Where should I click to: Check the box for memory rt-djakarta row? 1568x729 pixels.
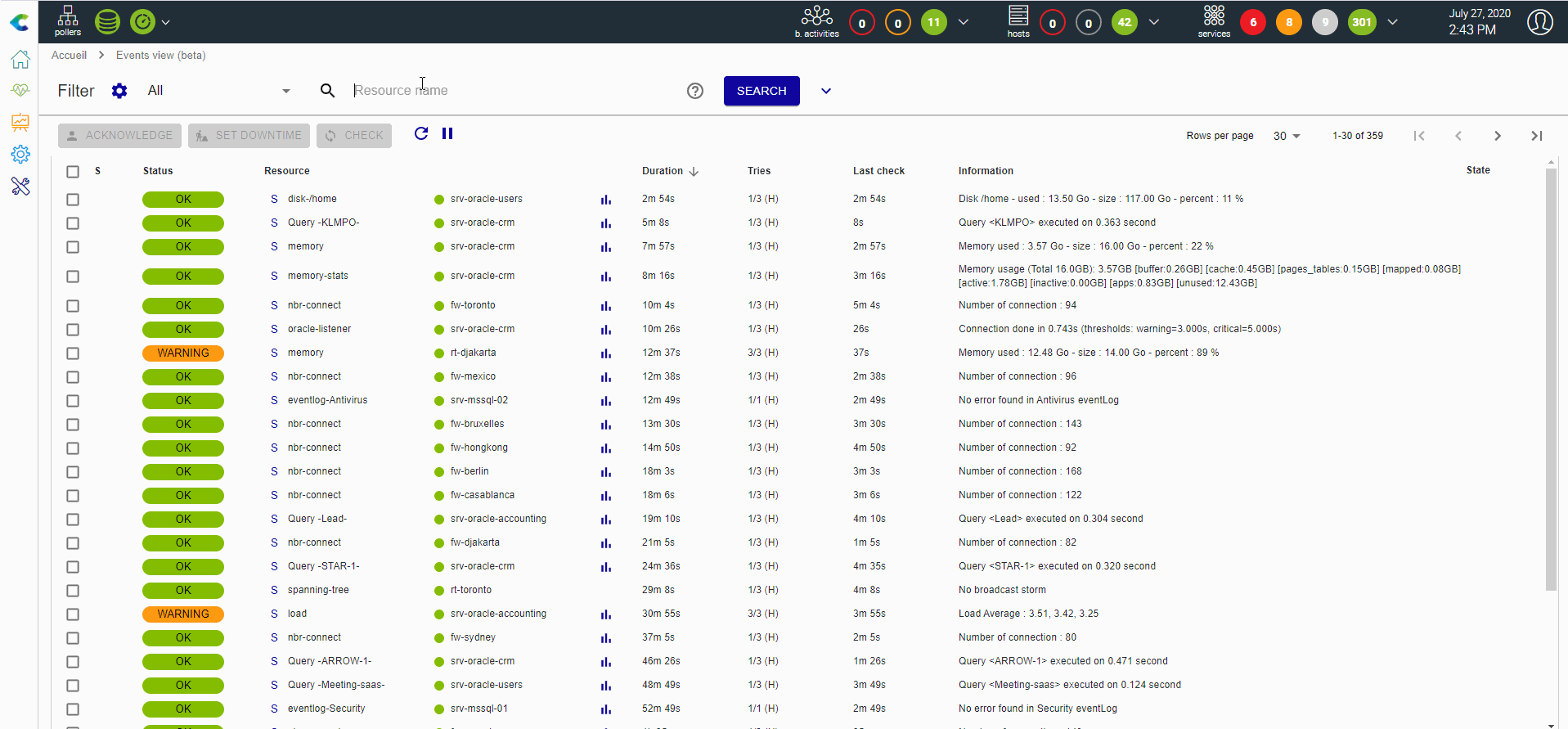coord(73,353)
